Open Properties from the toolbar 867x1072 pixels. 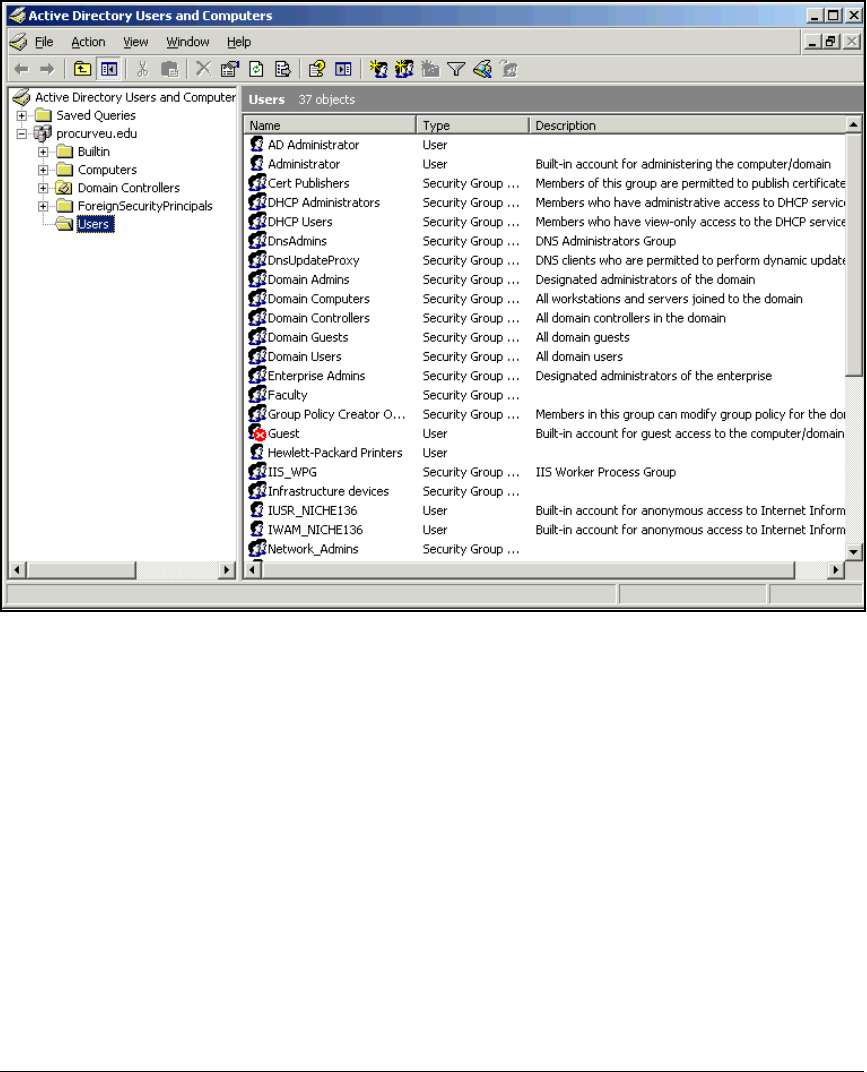pyautogui.click(x=230, y=69)
